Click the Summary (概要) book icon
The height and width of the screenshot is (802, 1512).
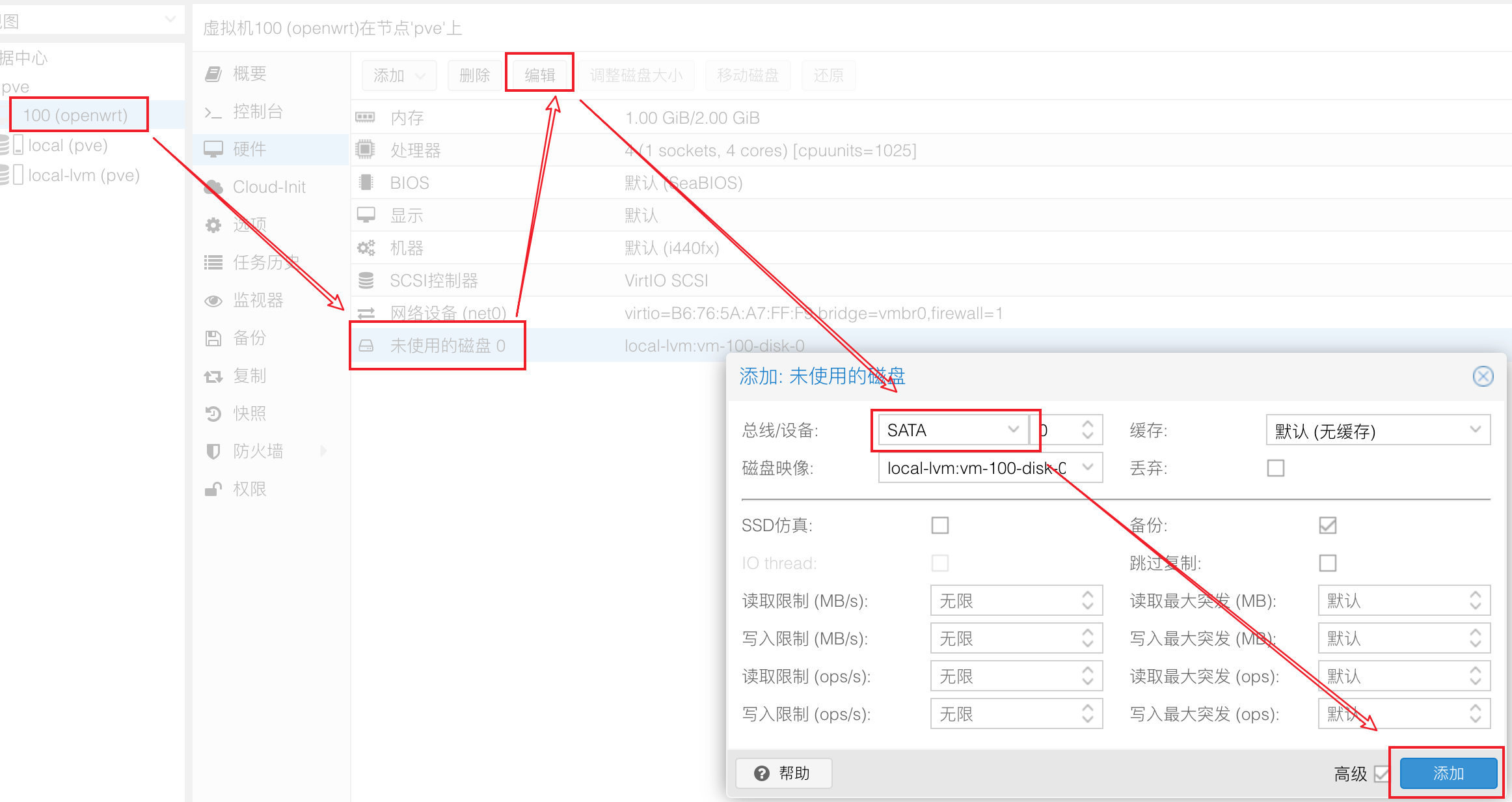click(213, 74)
